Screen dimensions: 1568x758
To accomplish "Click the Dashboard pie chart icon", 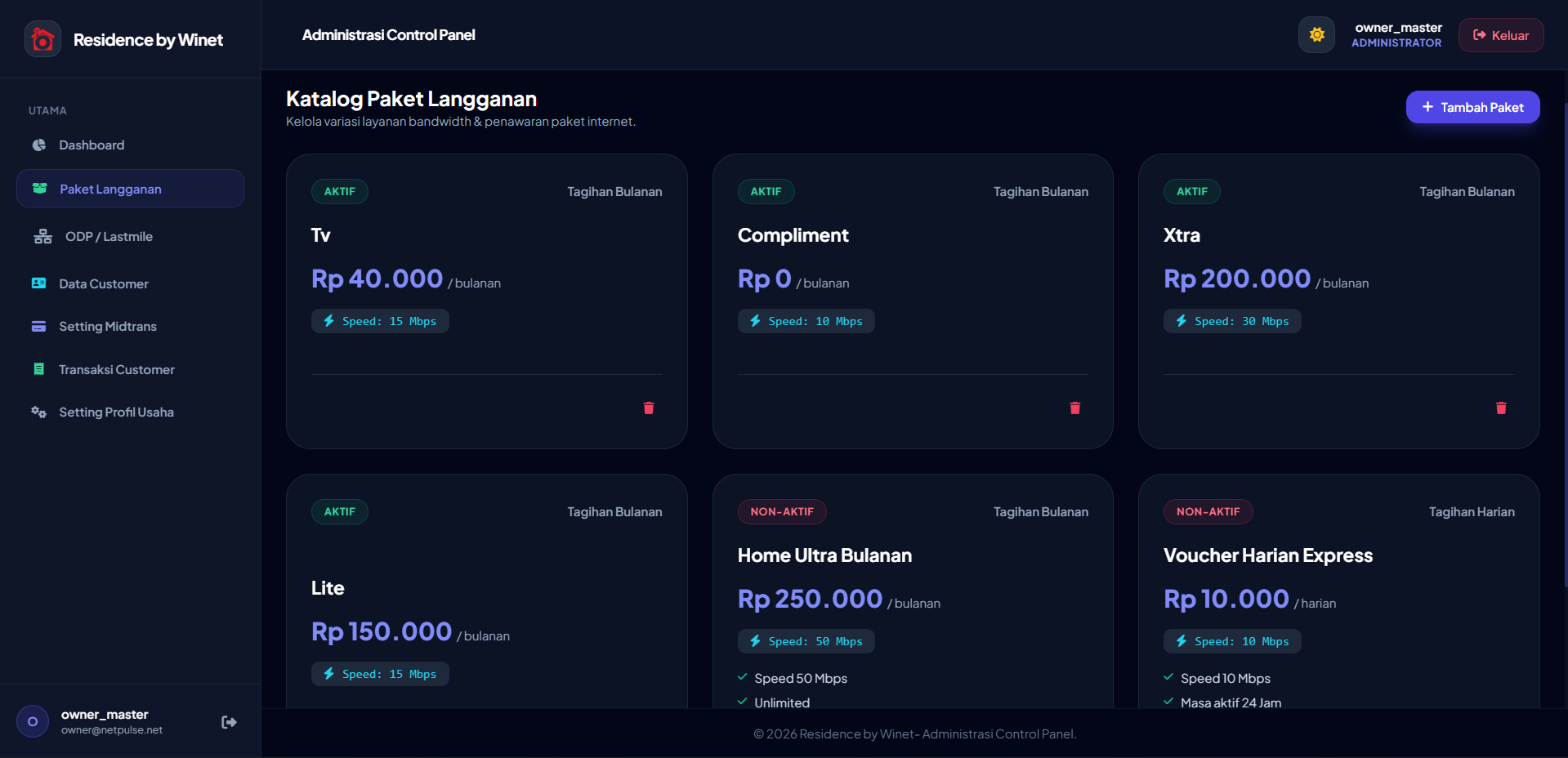I will tap(39, 145).
